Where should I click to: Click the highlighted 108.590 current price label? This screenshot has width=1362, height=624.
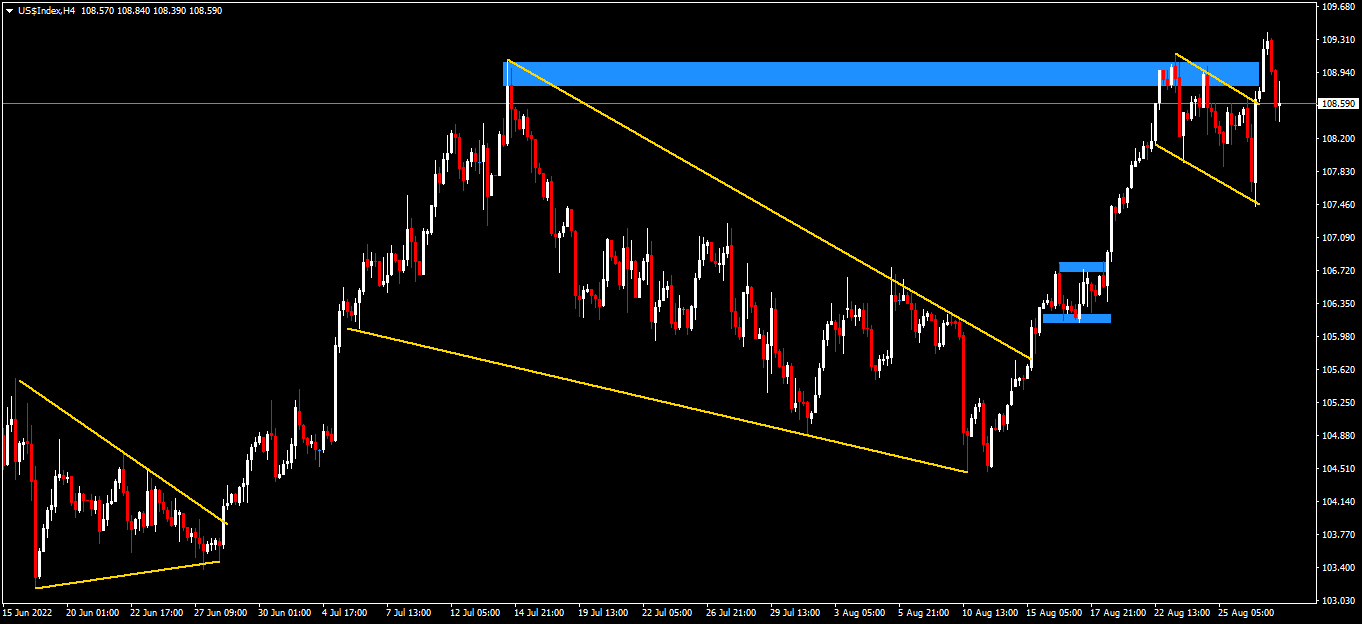1338,104
